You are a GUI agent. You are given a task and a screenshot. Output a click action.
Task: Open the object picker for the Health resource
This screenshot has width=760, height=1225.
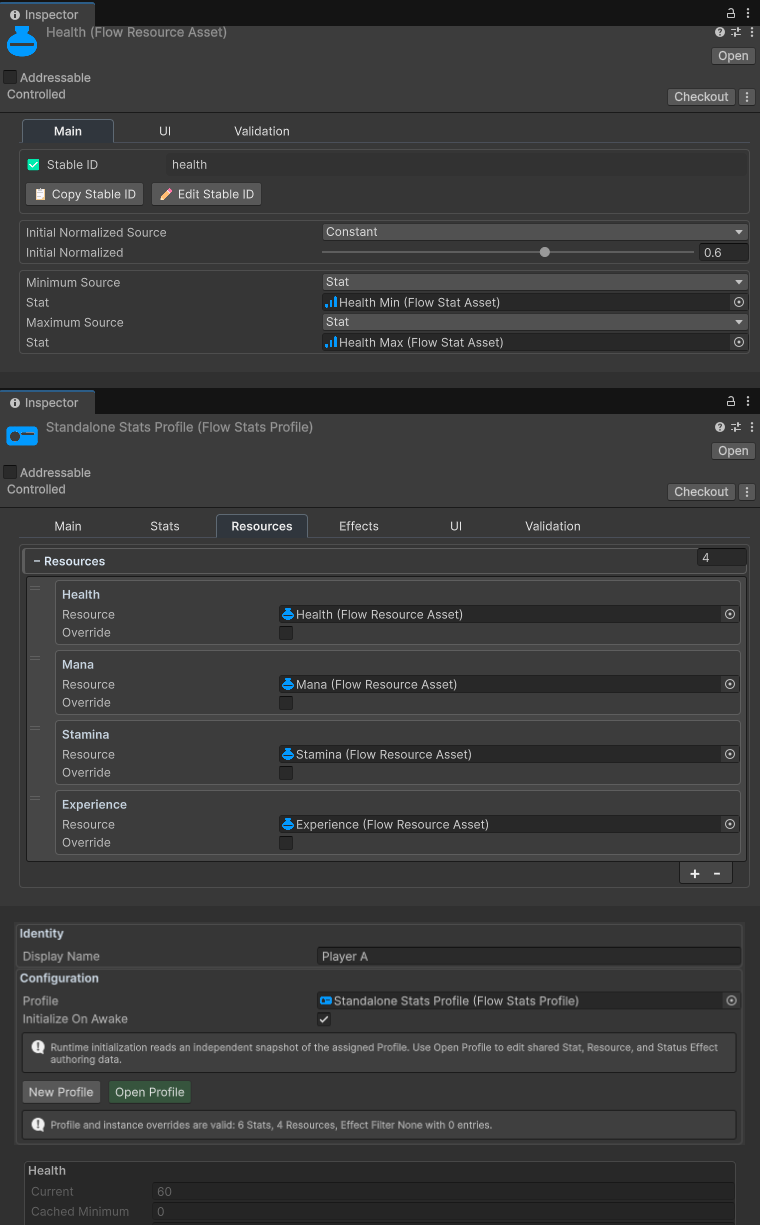[x=730, y=614]
